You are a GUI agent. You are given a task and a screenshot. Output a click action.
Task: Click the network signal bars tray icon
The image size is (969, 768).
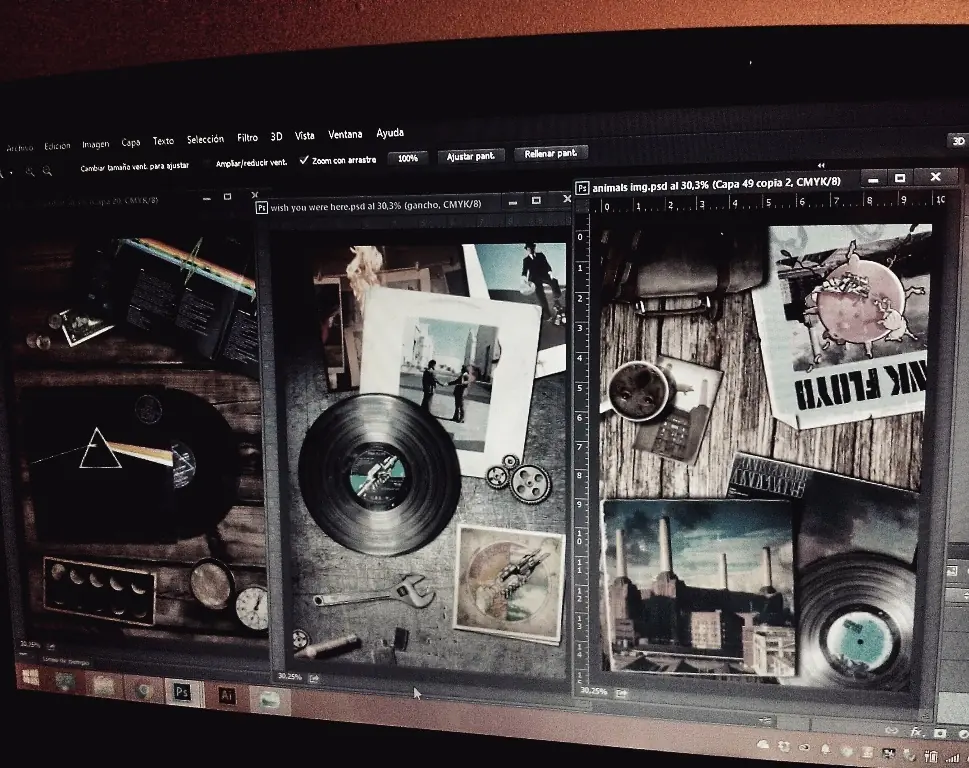click(952, 757)
